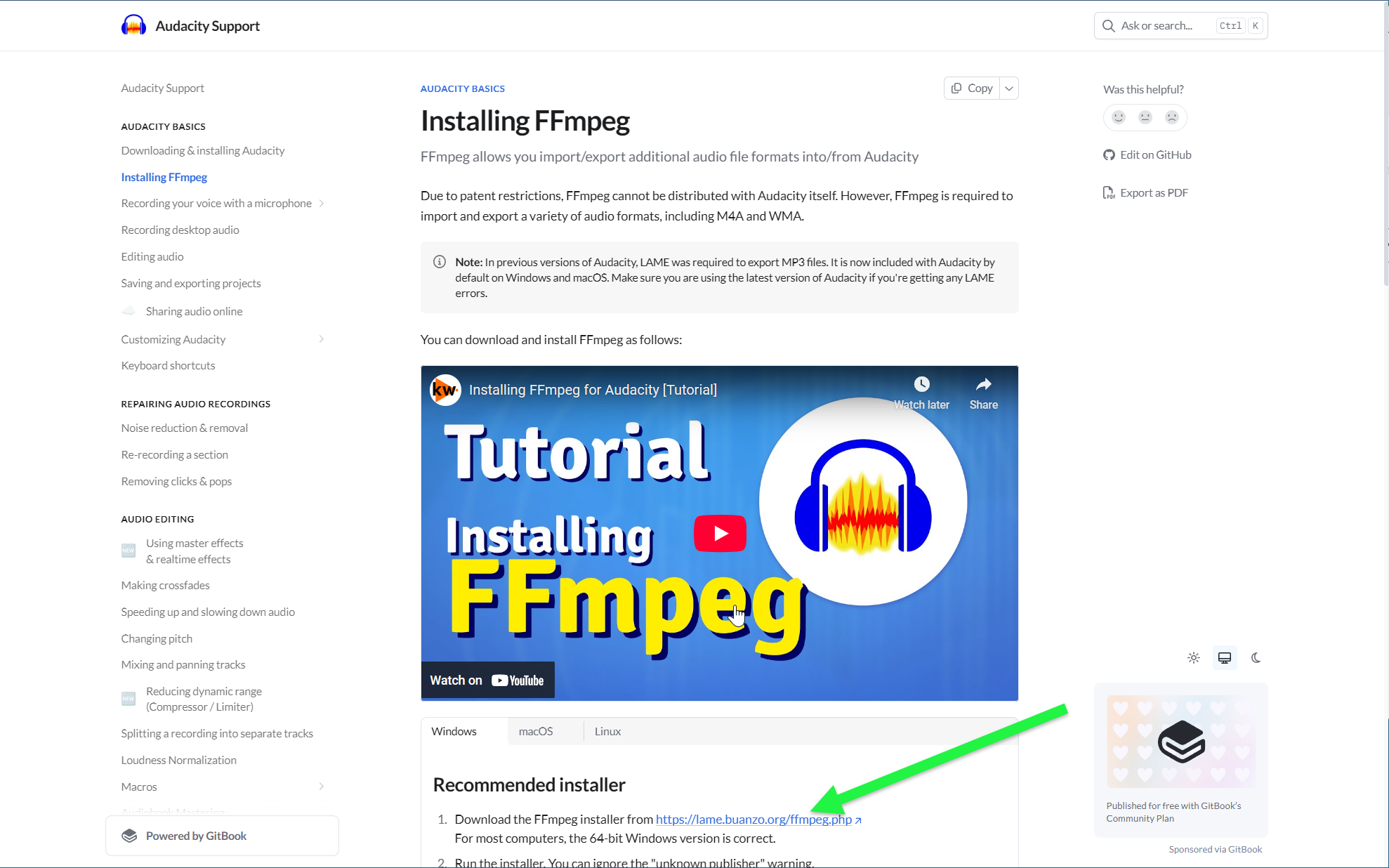Click the cloud icon next to Sharing audio online

[x=129, y=310]
